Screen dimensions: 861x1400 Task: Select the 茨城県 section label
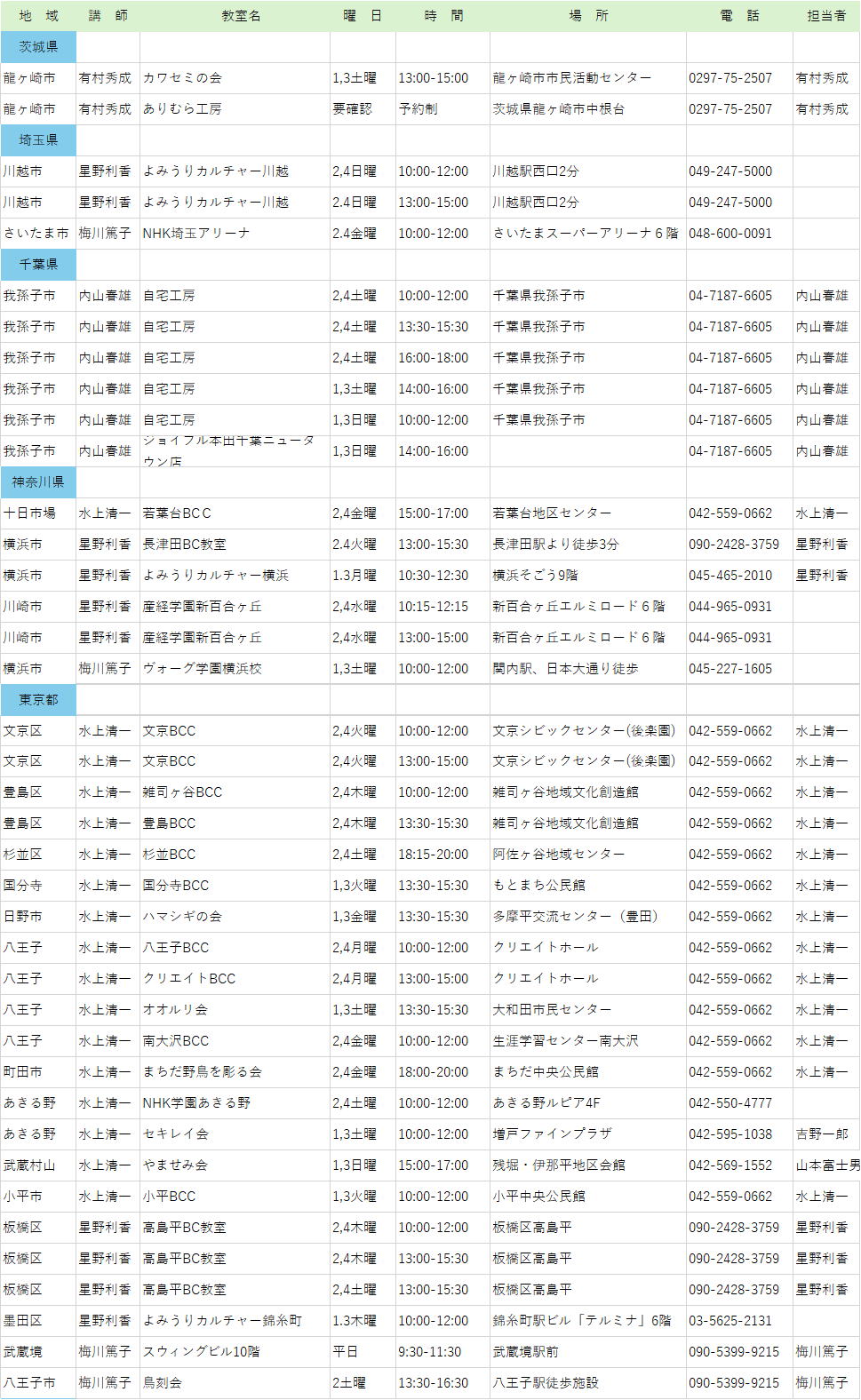(38, 47)
